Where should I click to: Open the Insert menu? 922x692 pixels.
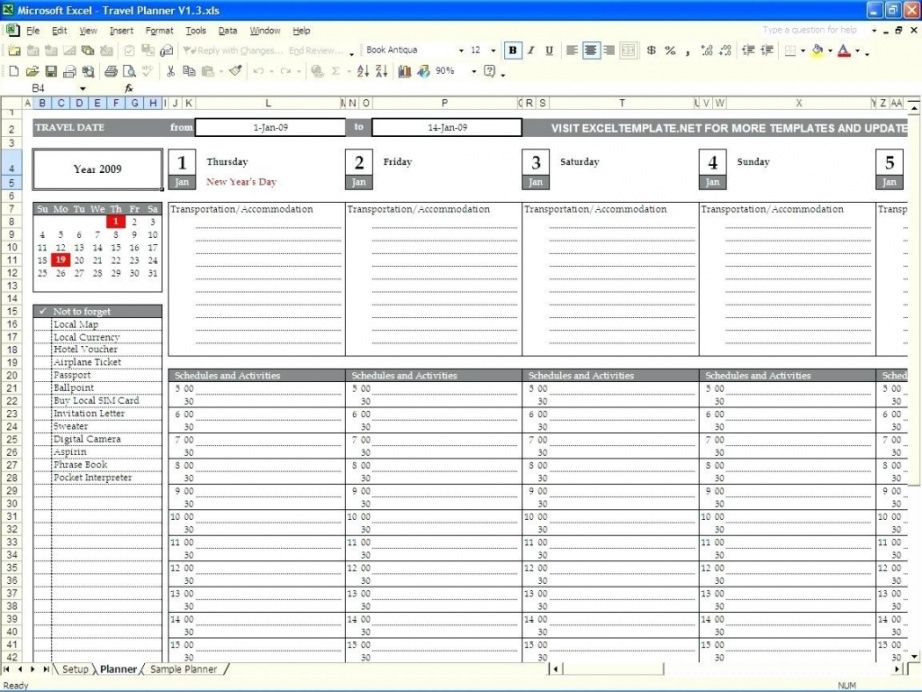click(121, 31)
